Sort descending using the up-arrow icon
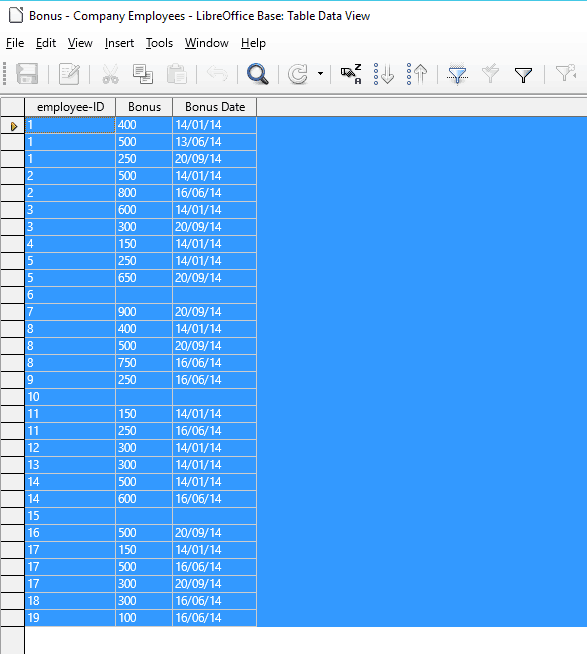This screenshot has height=654, width=587. tap(417, 74)
